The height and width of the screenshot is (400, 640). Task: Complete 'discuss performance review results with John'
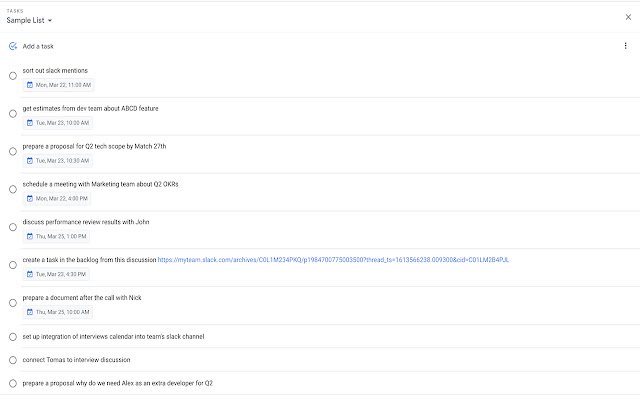(x=13, y=227)
